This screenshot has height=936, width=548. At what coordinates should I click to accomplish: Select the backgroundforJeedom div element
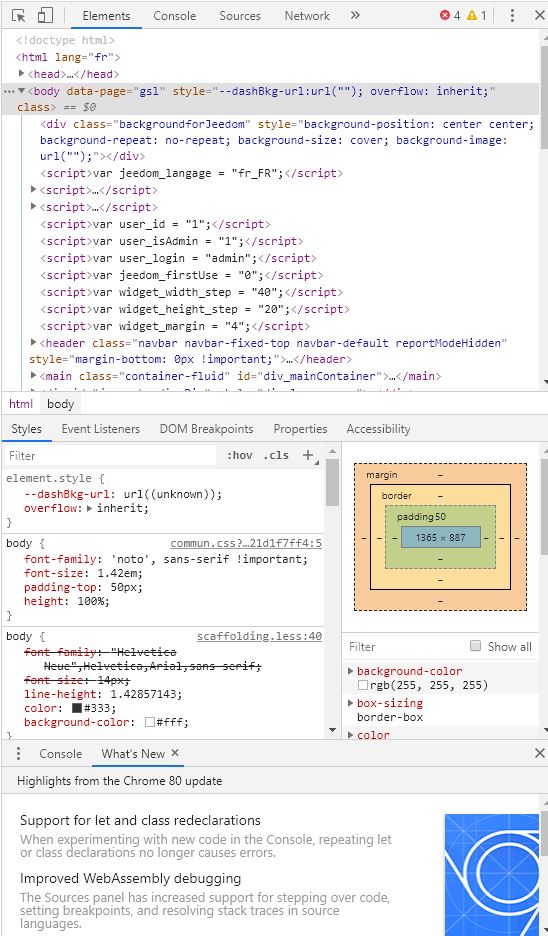click(287, 140)
